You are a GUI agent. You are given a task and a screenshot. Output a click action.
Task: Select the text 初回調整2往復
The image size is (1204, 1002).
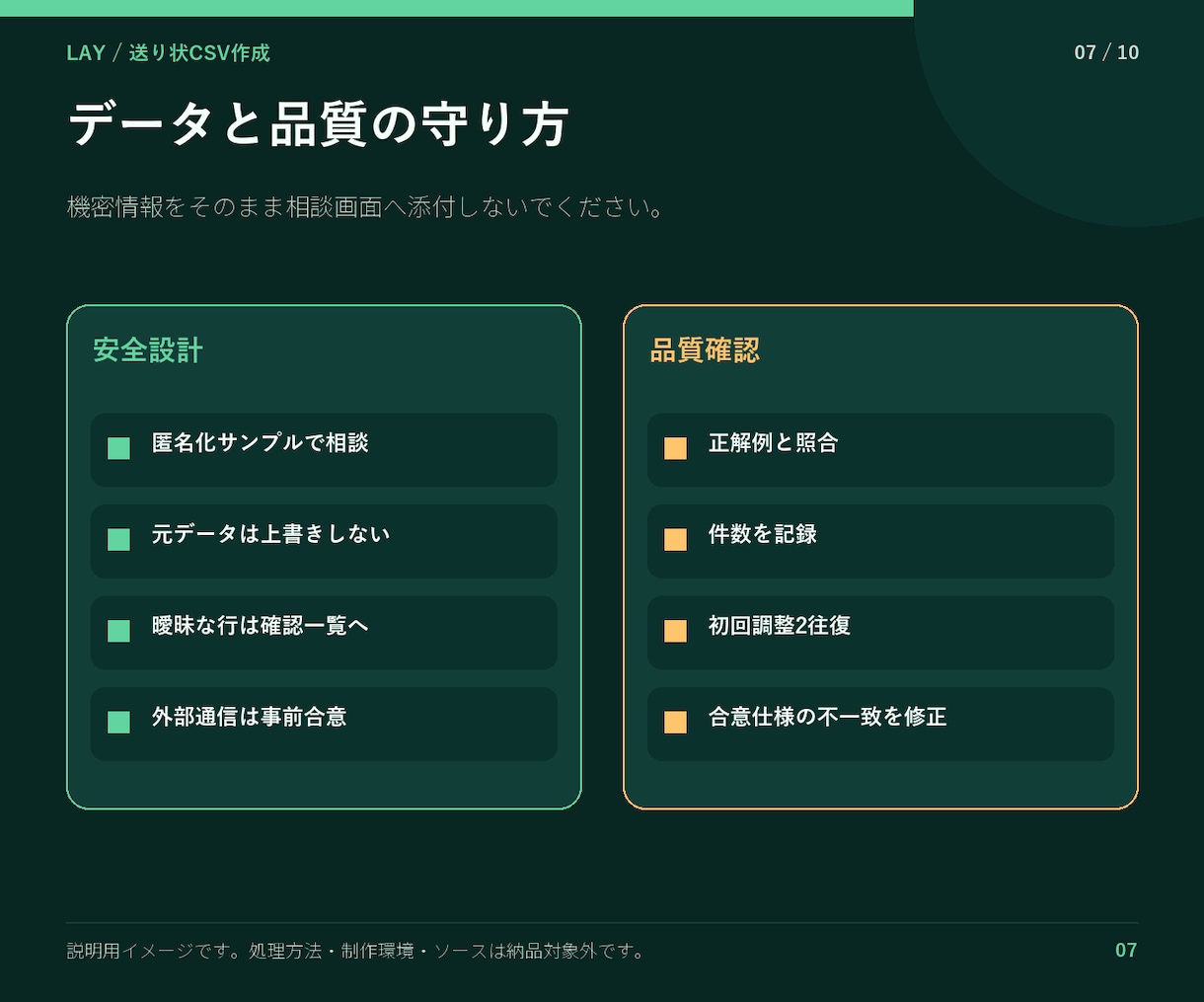(780, 626)
